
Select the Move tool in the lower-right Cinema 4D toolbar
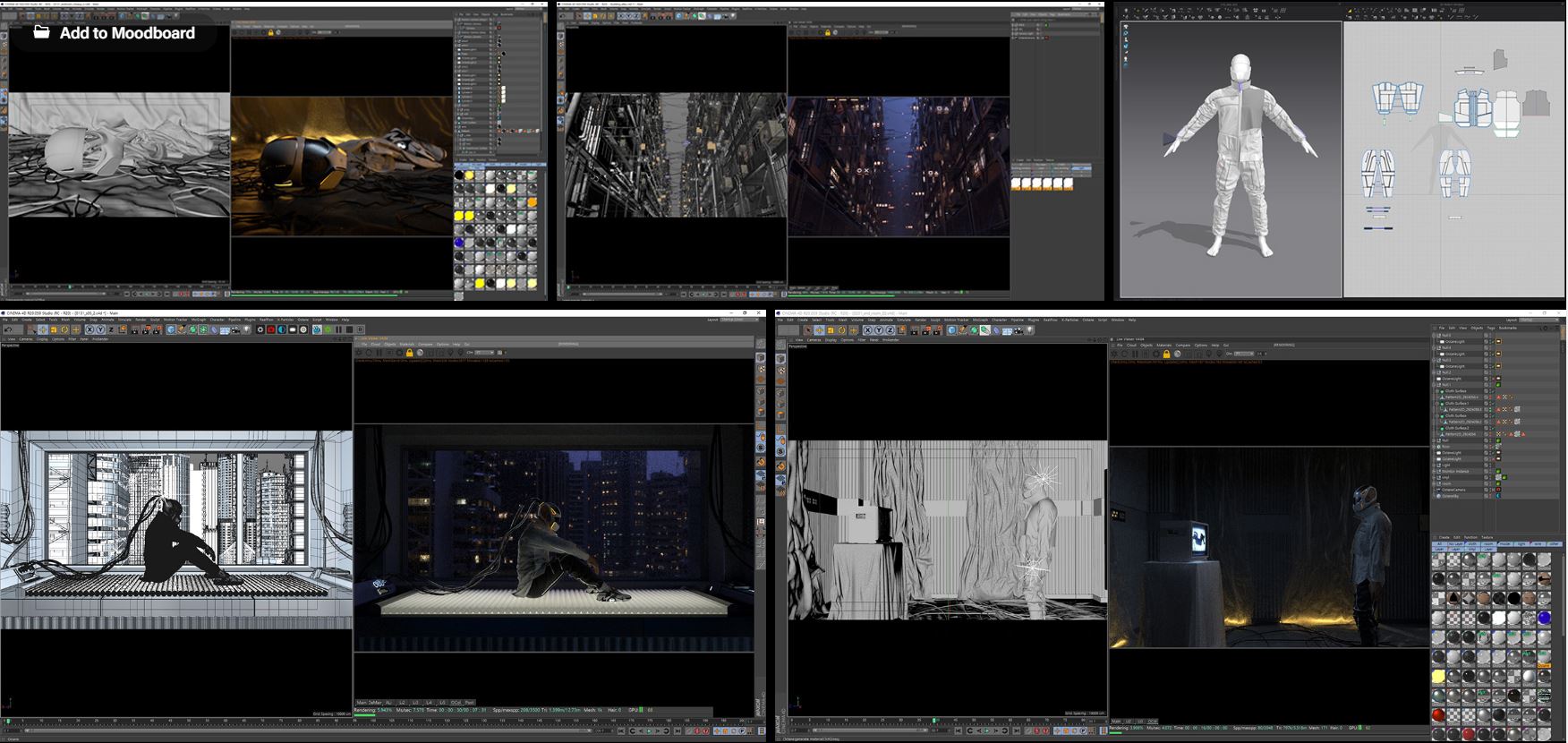click(x=819, y=329)
